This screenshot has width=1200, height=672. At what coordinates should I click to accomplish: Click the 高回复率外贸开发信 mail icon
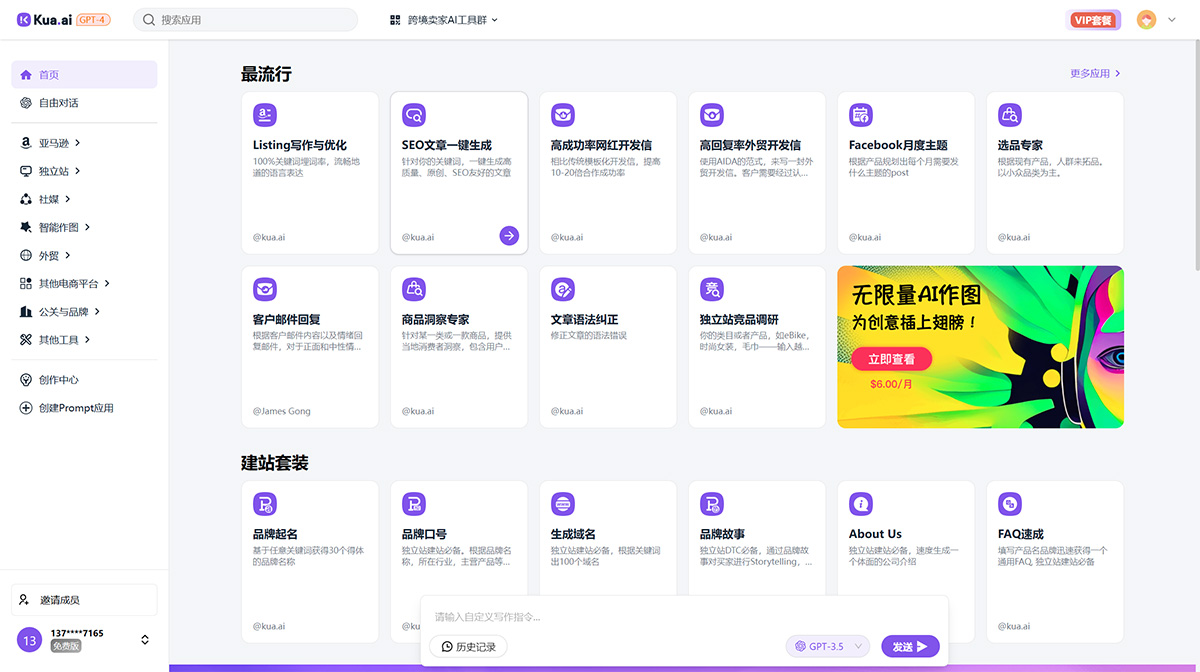(711, 115)
